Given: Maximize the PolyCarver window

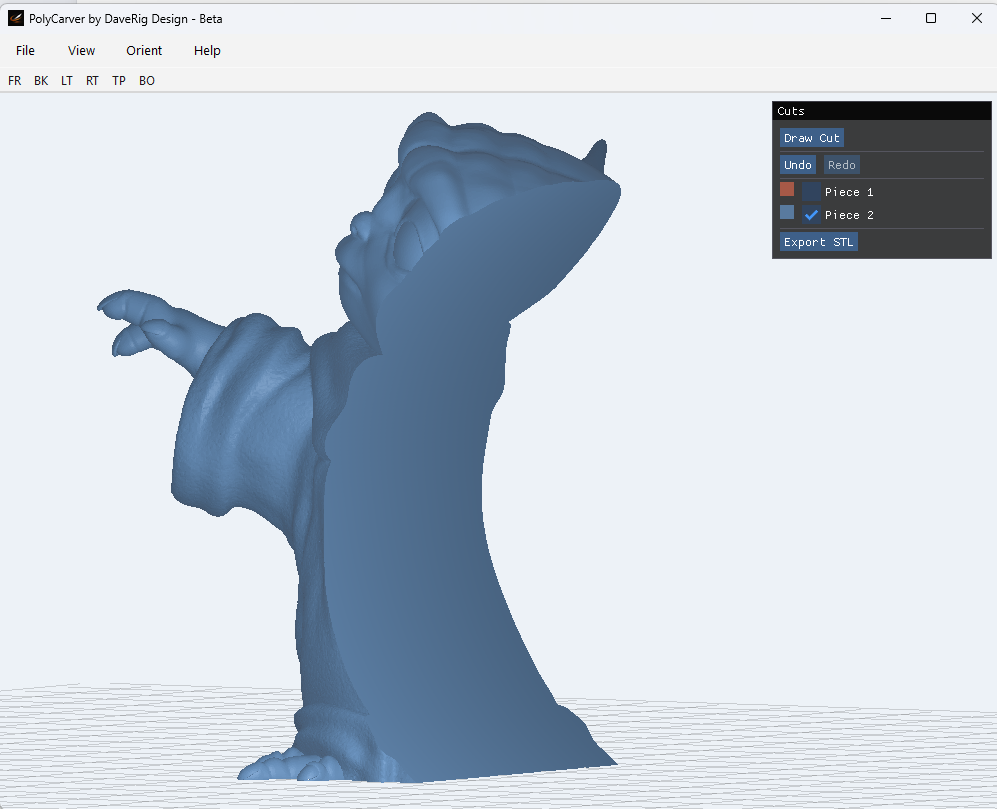Looking at the screenshot, I should (931, 18).
